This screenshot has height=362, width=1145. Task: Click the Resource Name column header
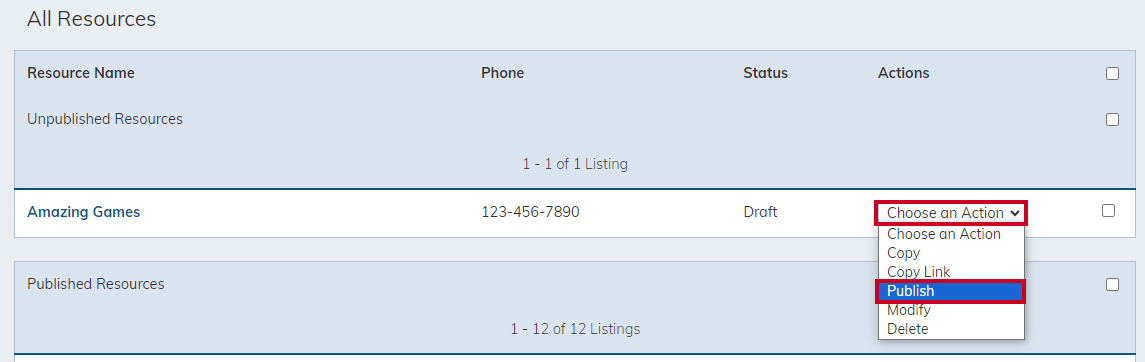(80, 73)
